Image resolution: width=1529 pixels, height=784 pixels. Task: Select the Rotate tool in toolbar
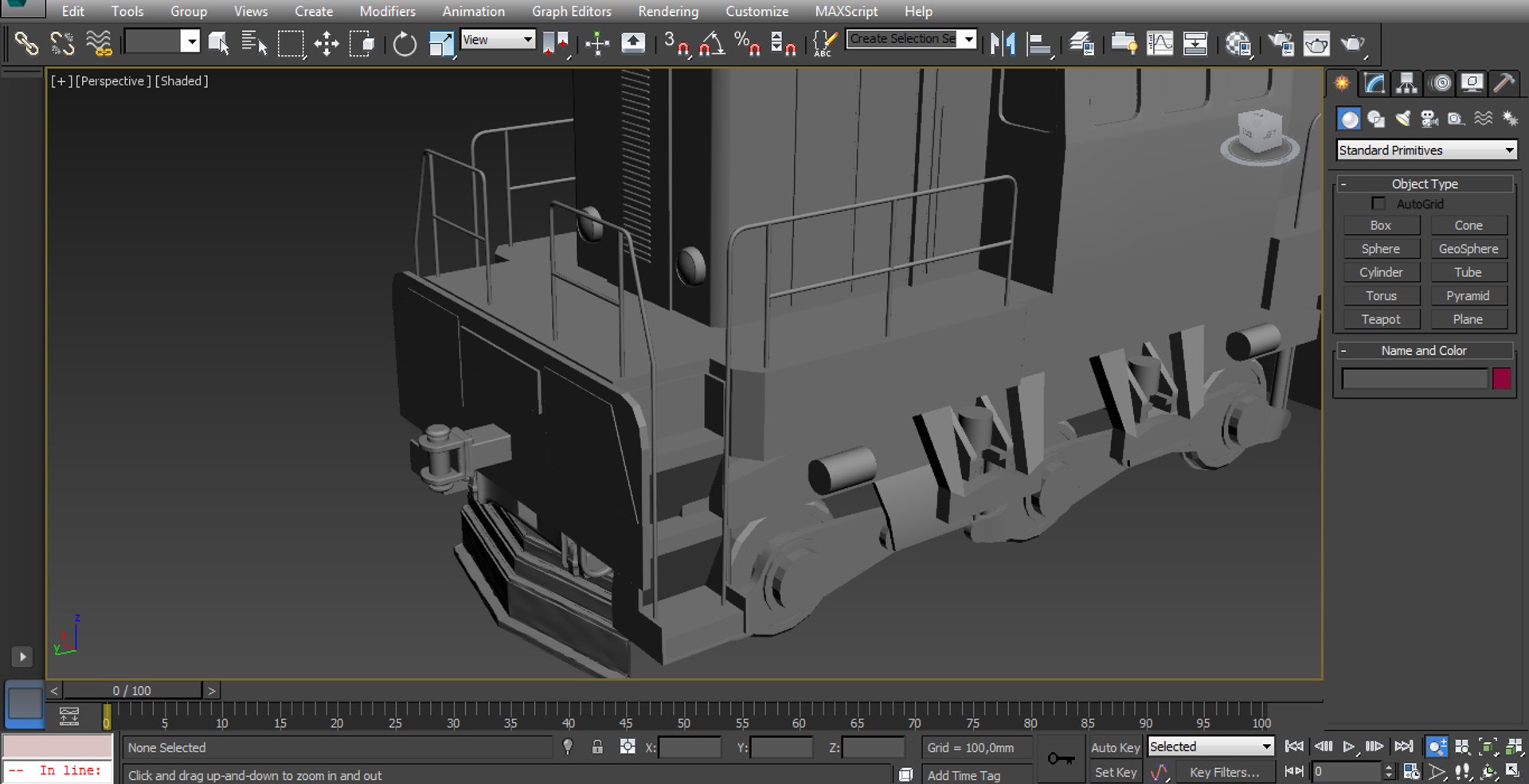(405, 43)
